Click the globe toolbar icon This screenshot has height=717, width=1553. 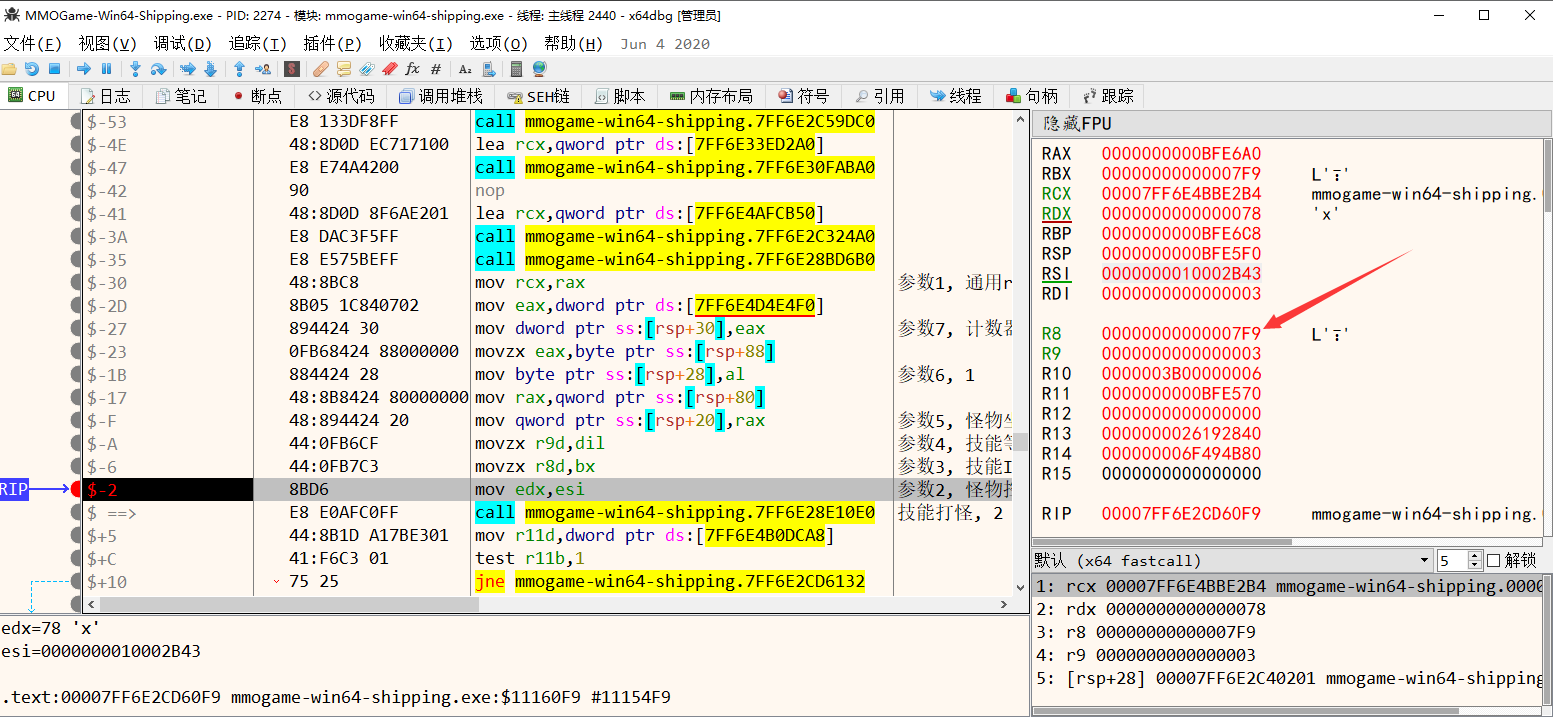click(x=540, y=69)
